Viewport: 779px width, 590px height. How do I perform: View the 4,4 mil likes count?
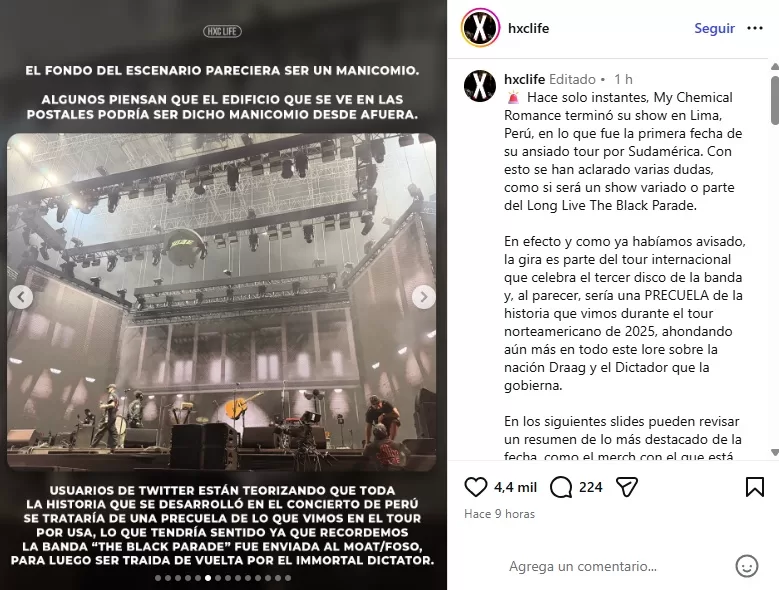(515, 487)
